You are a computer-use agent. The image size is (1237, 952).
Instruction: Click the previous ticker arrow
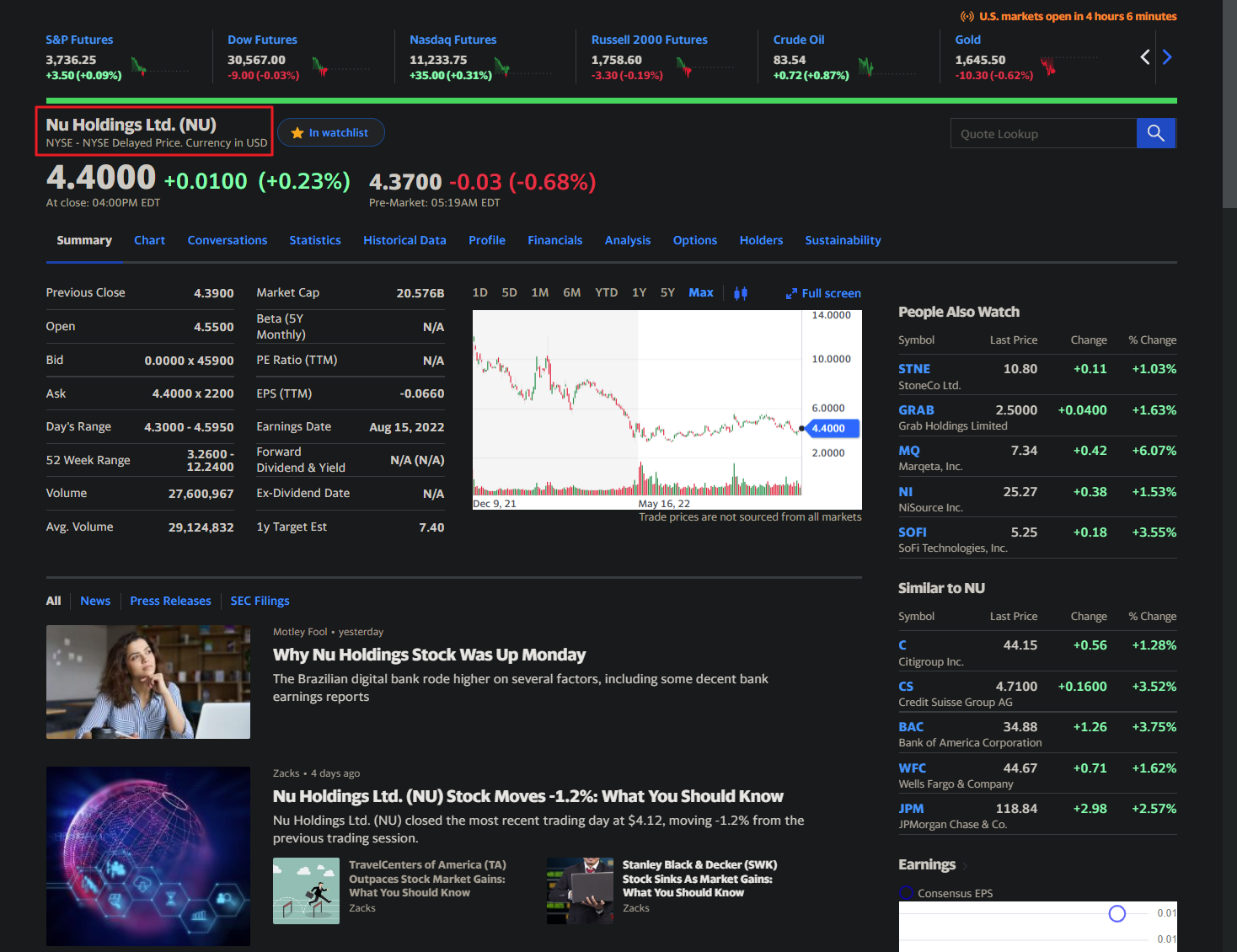click(x=1144, y=56)
